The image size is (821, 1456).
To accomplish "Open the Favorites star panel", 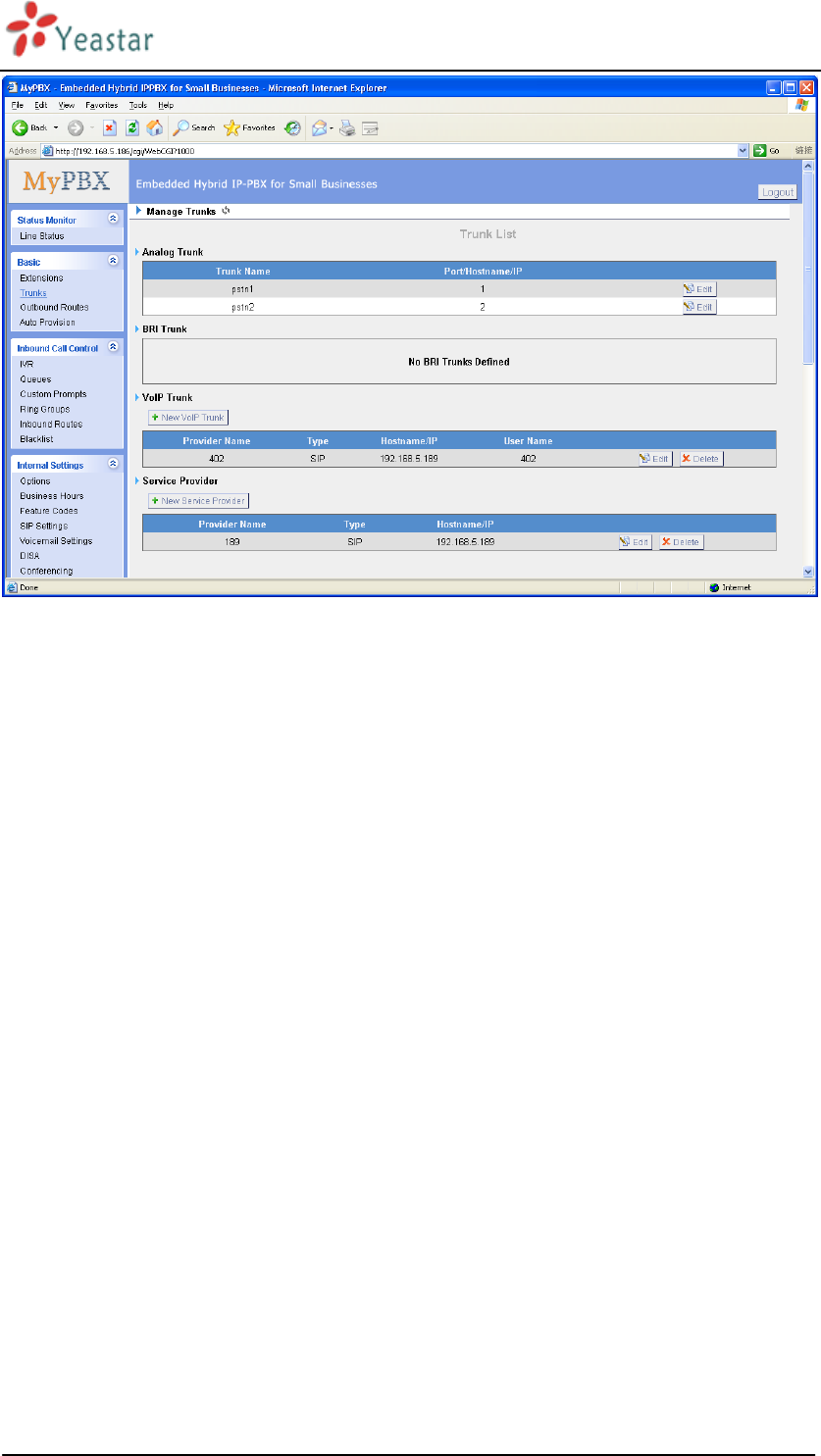I will pos(249,128).
